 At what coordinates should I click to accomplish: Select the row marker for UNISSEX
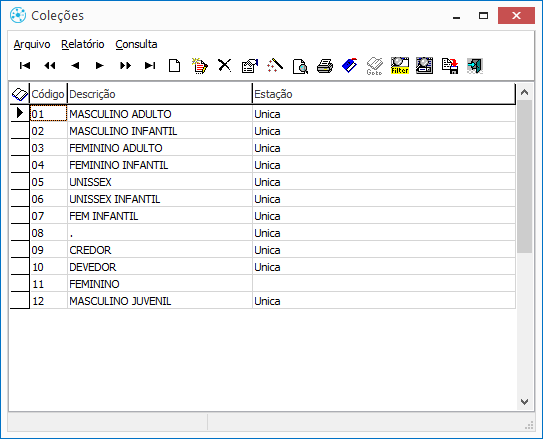[x=20, y=181]
